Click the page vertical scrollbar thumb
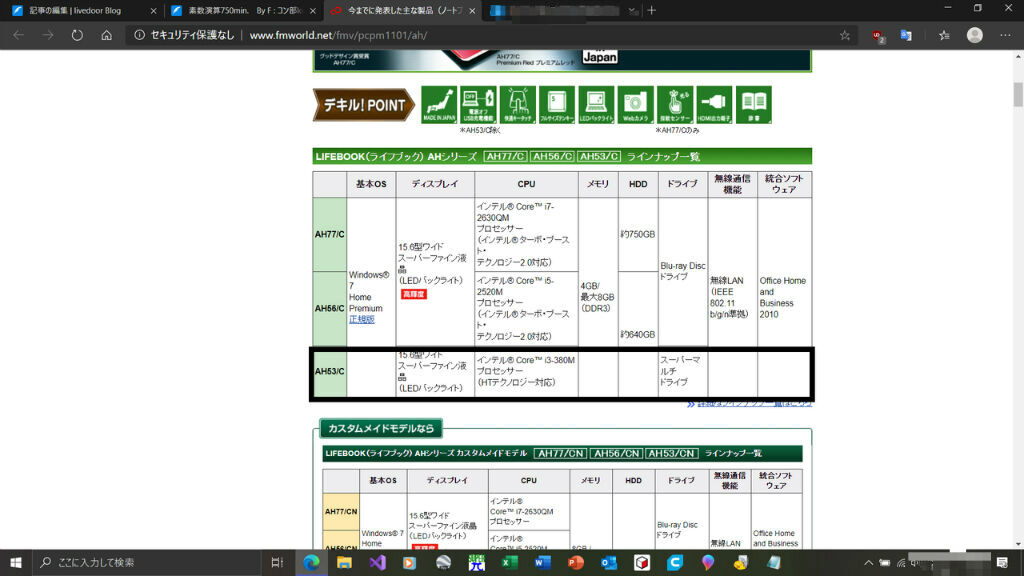Screen dimensions: 1024x576 pyautogui.click(x=1017, y=95)
